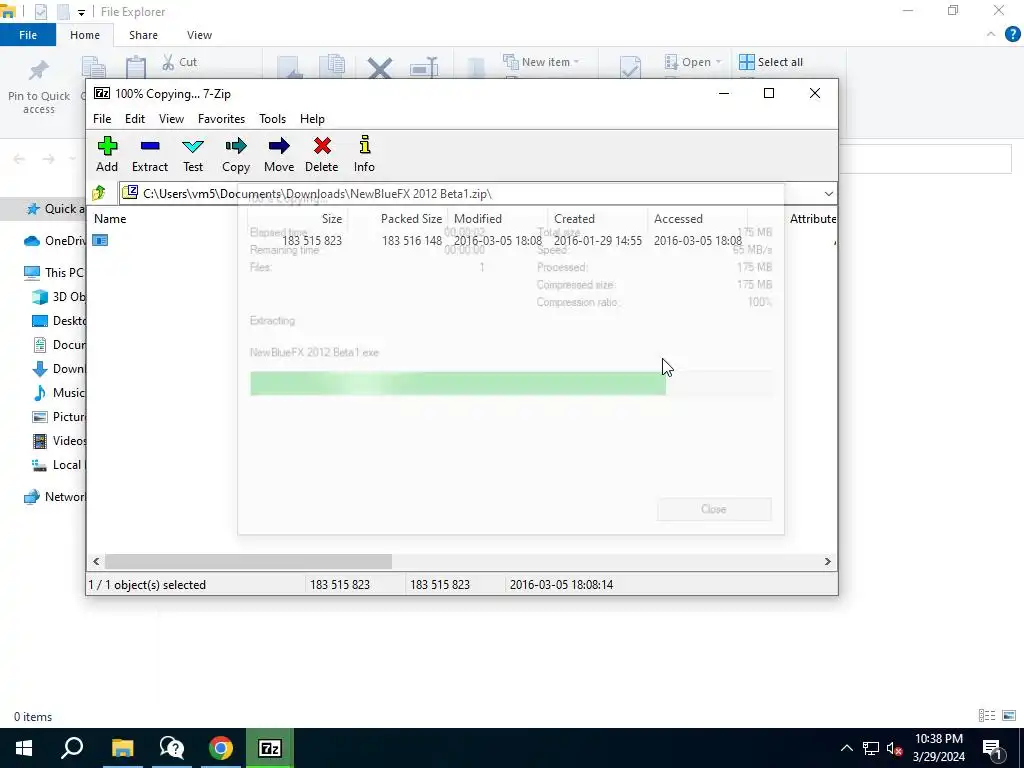Open the 7-Zip Help menu
Screen dimensions: 1024x768
coord(312,119)
